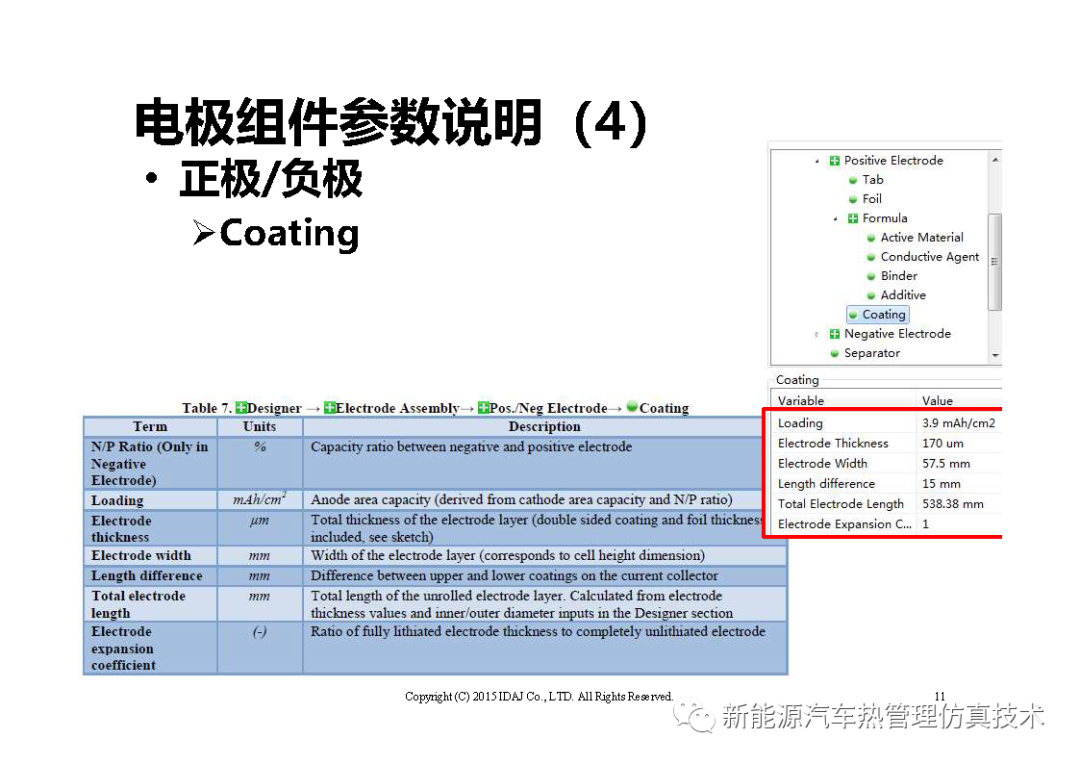Edit the Electrode Width value 57.5 mm
This screenshot has height=764, width=1080.
[946, 464]
